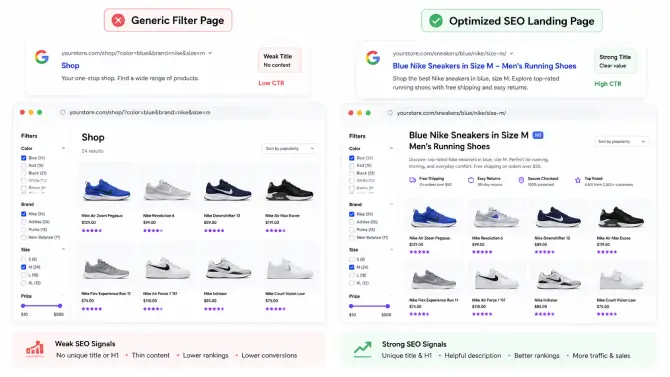Image resolution: width=670 pixels, height=377 pixels.
Task: Open the blue Nike Air Zoom Pegasus image in Shop page
Action: point(107,190)
